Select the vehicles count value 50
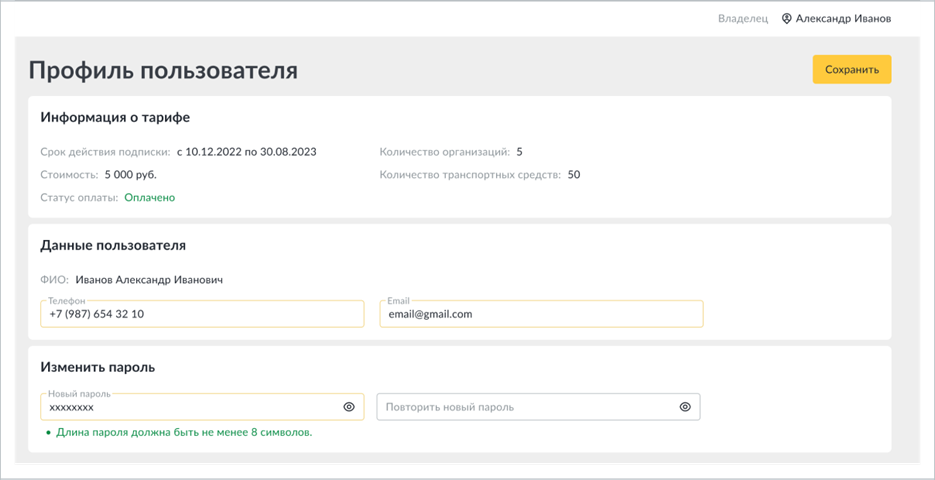This screenshot has width=935, height=480. coord(574,175)
